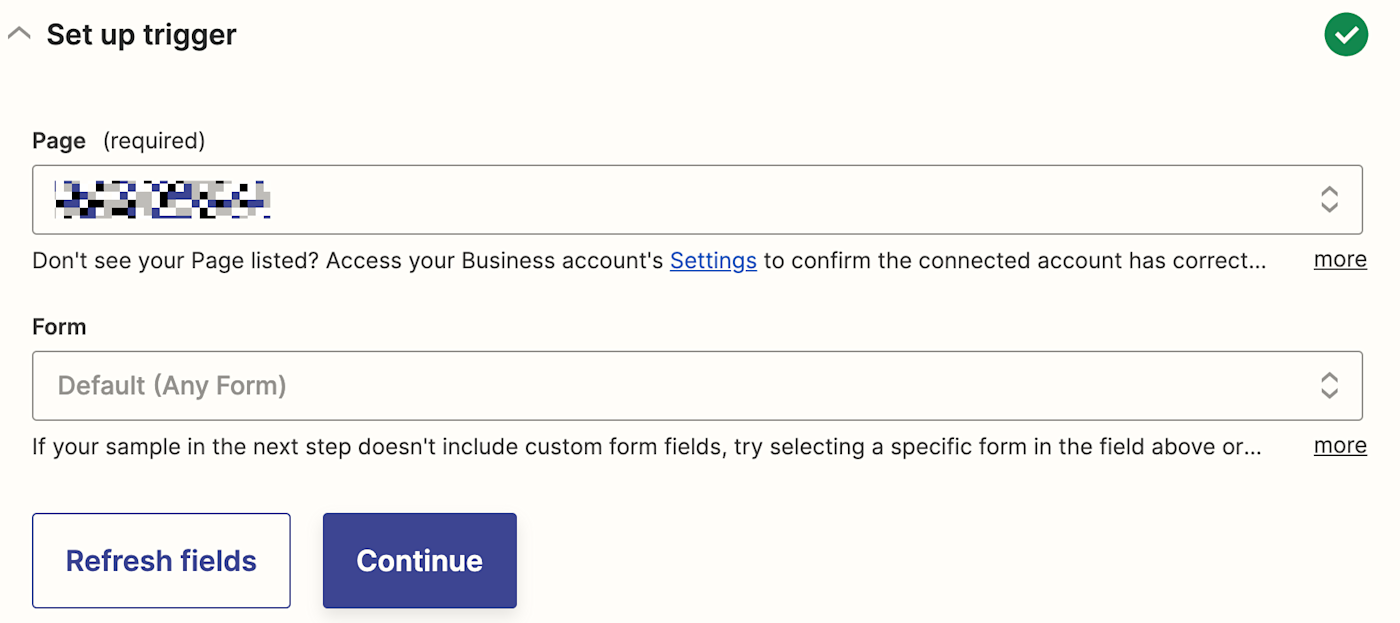
Task: Open the Default (Any Form) dropdown
Action: 697,385
